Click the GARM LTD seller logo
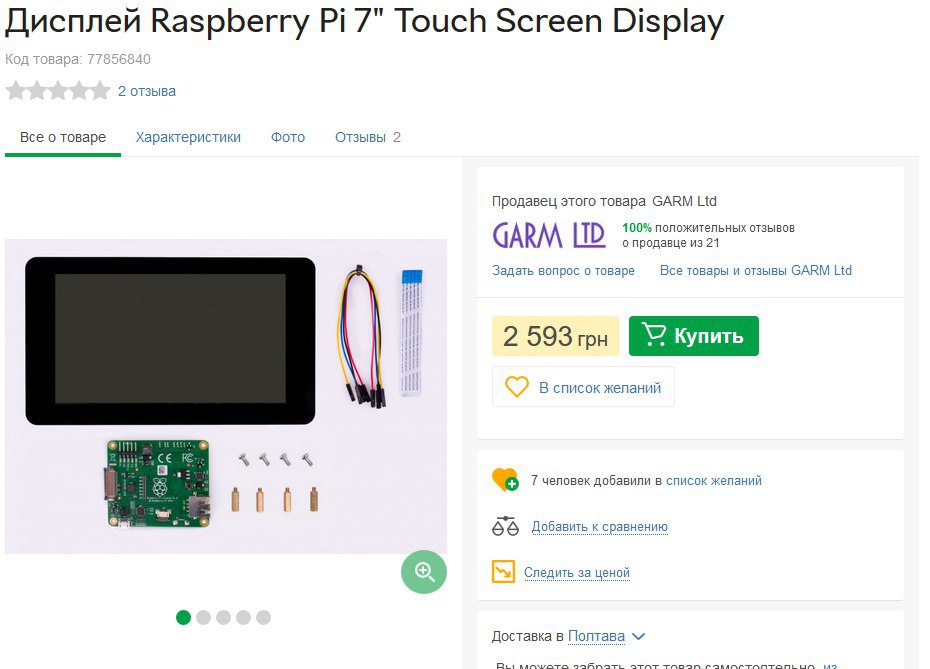The image size is (930, 669). coord(549,235)
